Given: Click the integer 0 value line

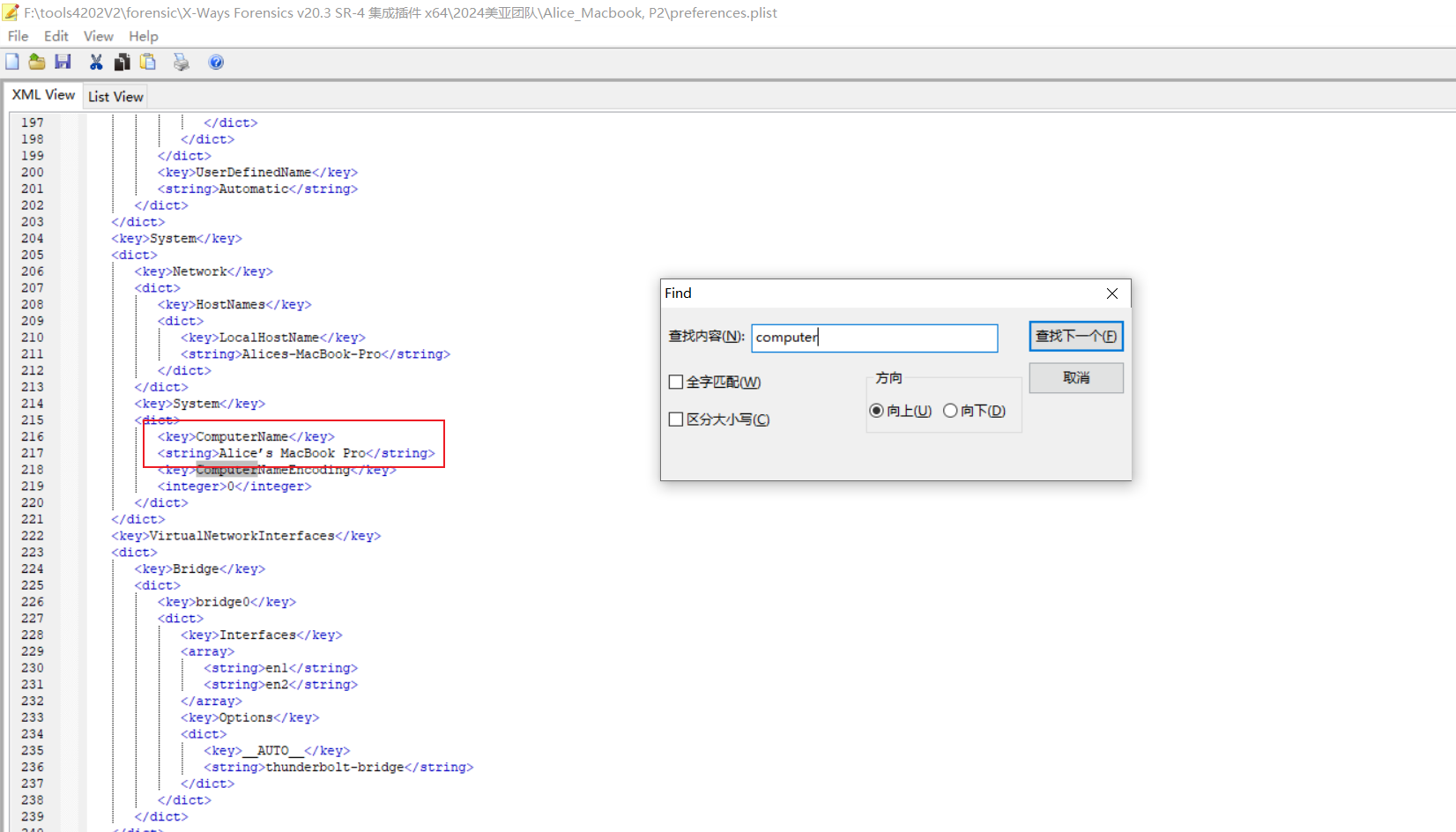Looking at the screenshot, I should coord(234,487).
